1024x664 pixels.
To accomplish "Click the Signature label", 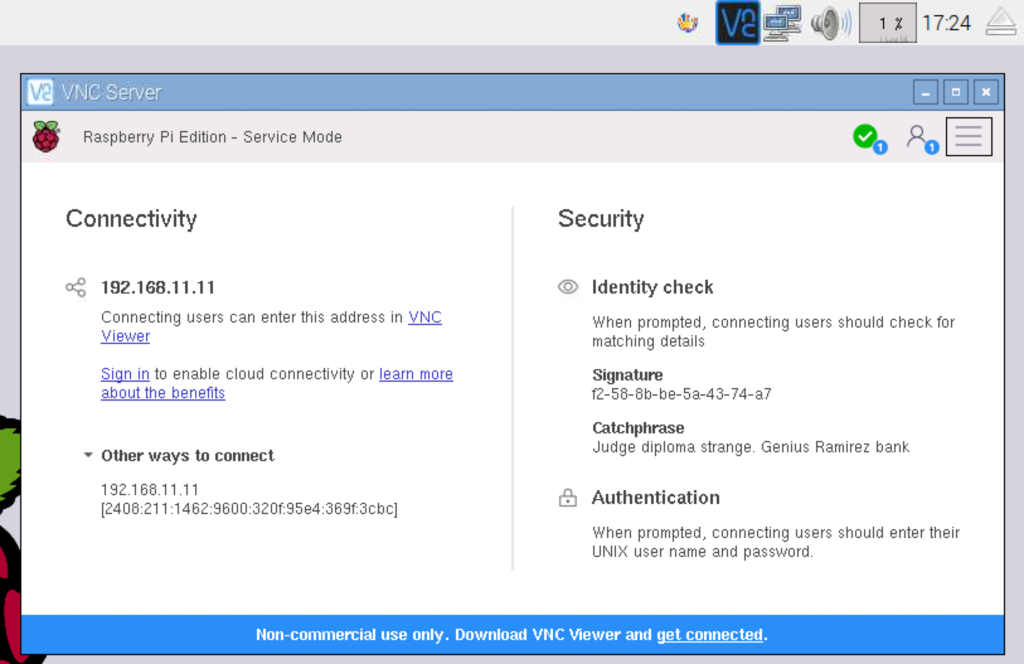I will point(627,375).
